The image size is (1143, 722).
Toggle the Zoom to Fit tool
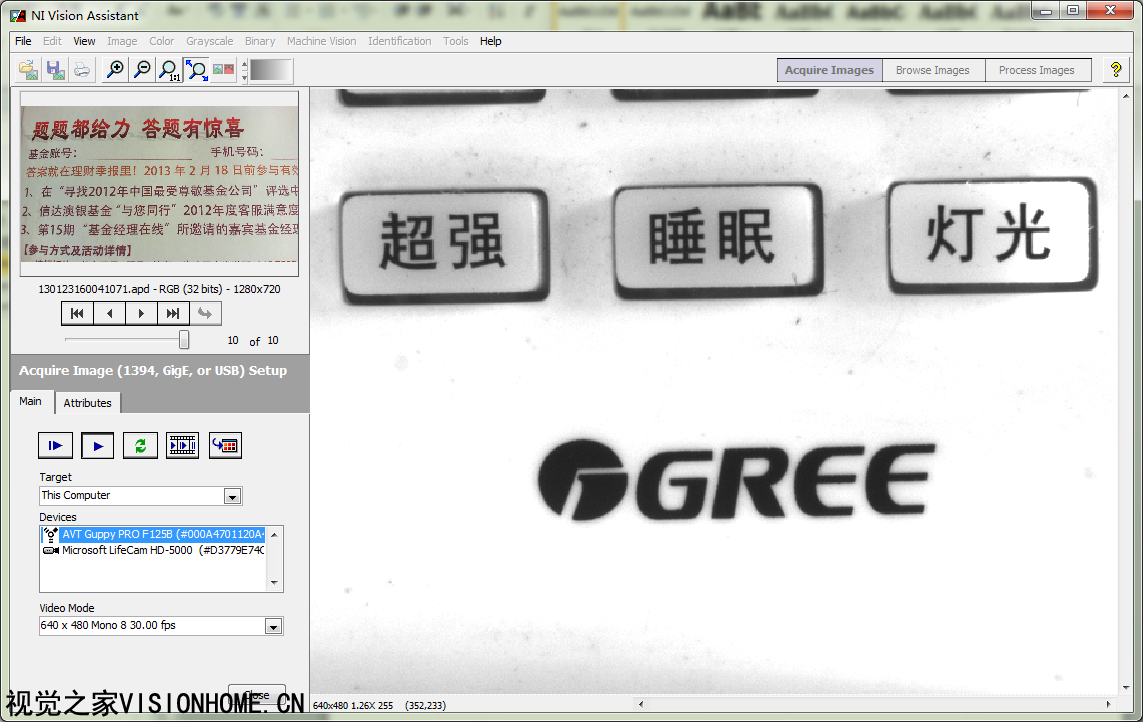coord(196,70)
